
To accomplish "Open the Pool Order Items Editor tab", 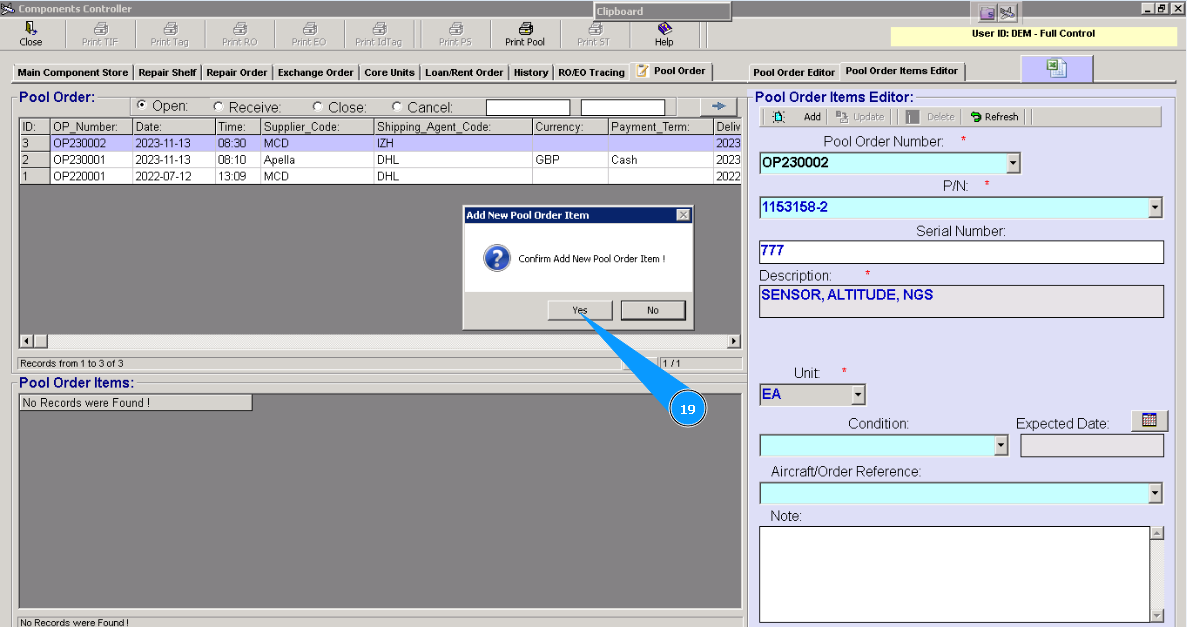I will [x=901, y=71].
